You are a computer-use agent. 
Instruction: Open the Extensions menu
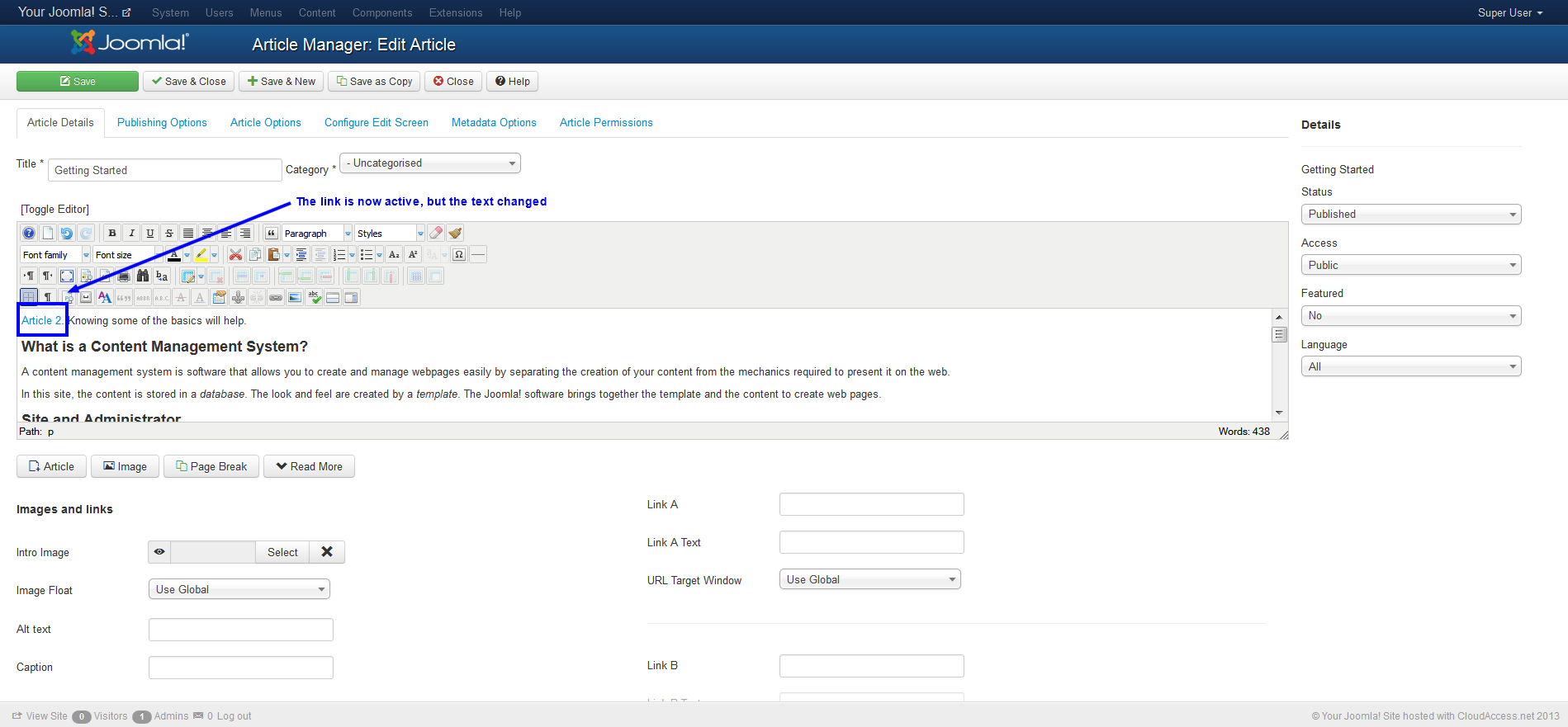click(456, 12)
